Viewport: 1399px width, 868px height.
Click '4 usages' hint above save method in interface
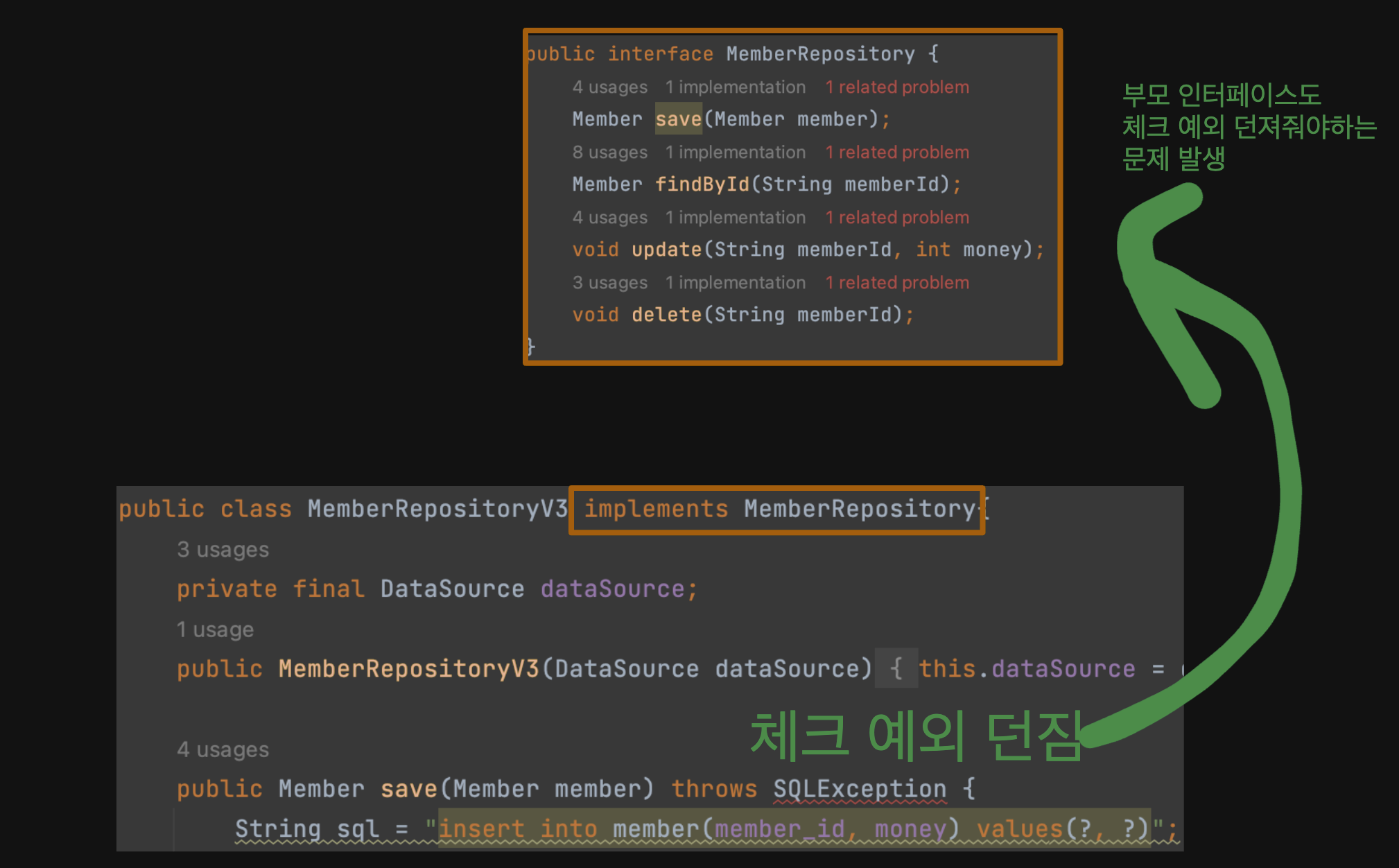609,87
